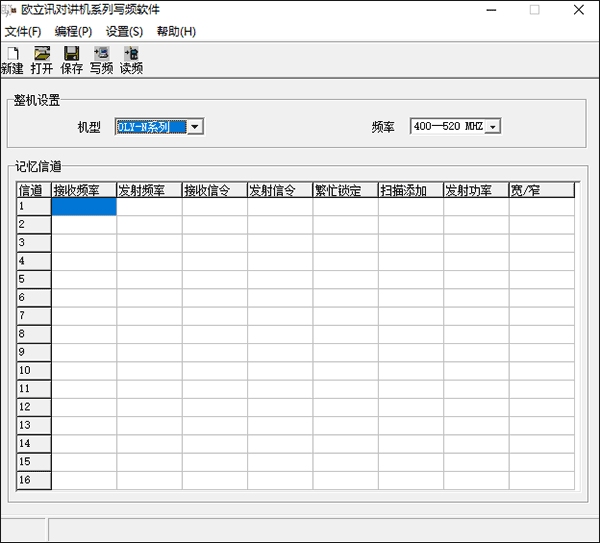Close the 欧立讯 programming window
This screenshot has height=543, width=600.
(579, 10)
